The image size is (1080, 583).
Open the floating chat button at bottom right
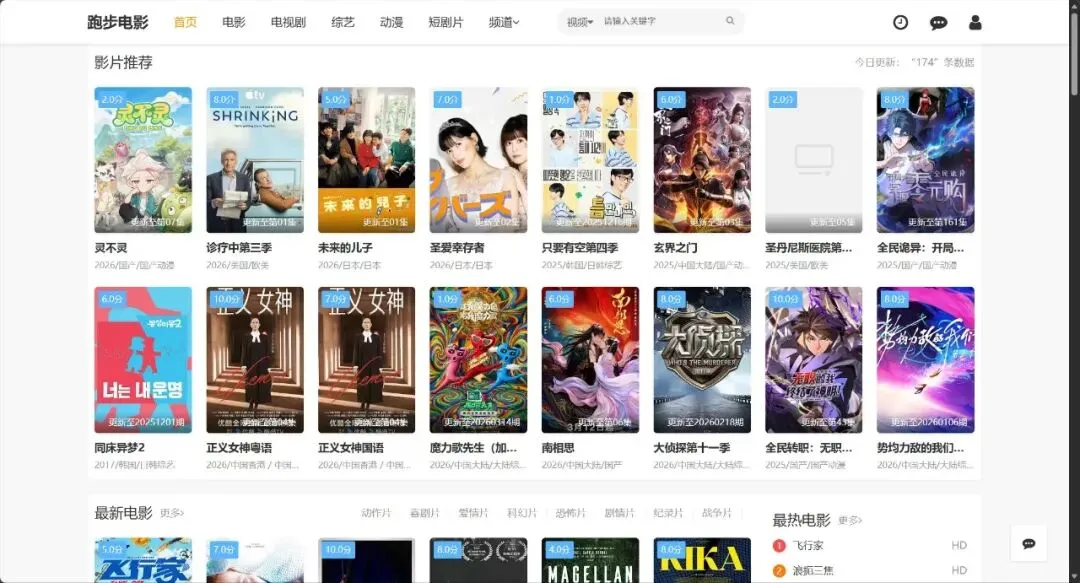(1028, 544)
